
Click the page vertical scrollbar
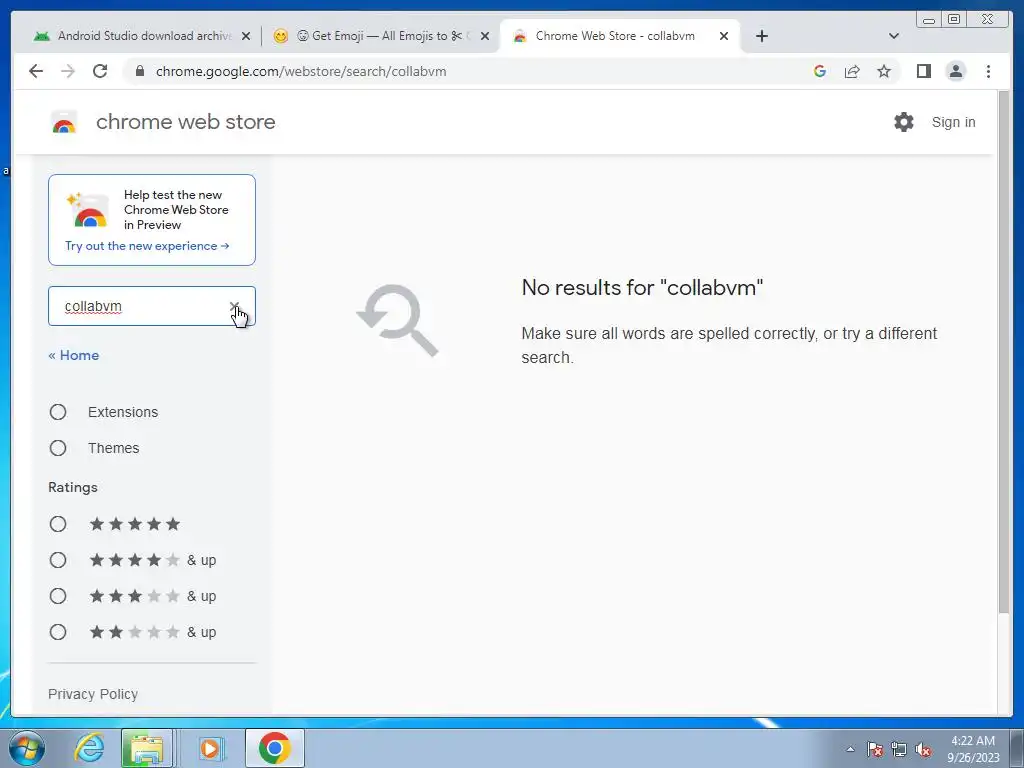coord(1004,353)
